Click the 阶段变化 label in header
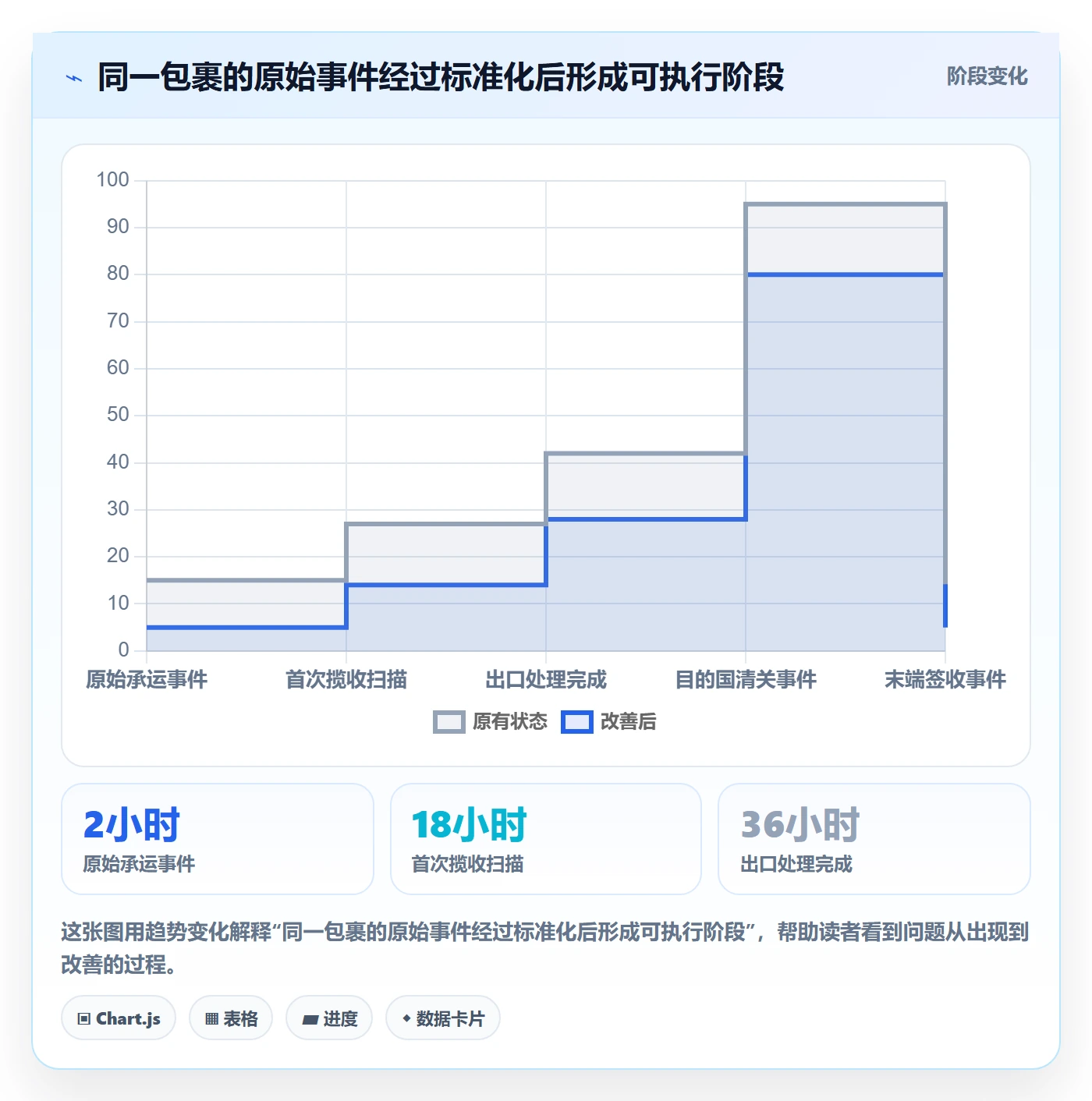The height and width of the screenshot is (1101, 1092). 987,76
